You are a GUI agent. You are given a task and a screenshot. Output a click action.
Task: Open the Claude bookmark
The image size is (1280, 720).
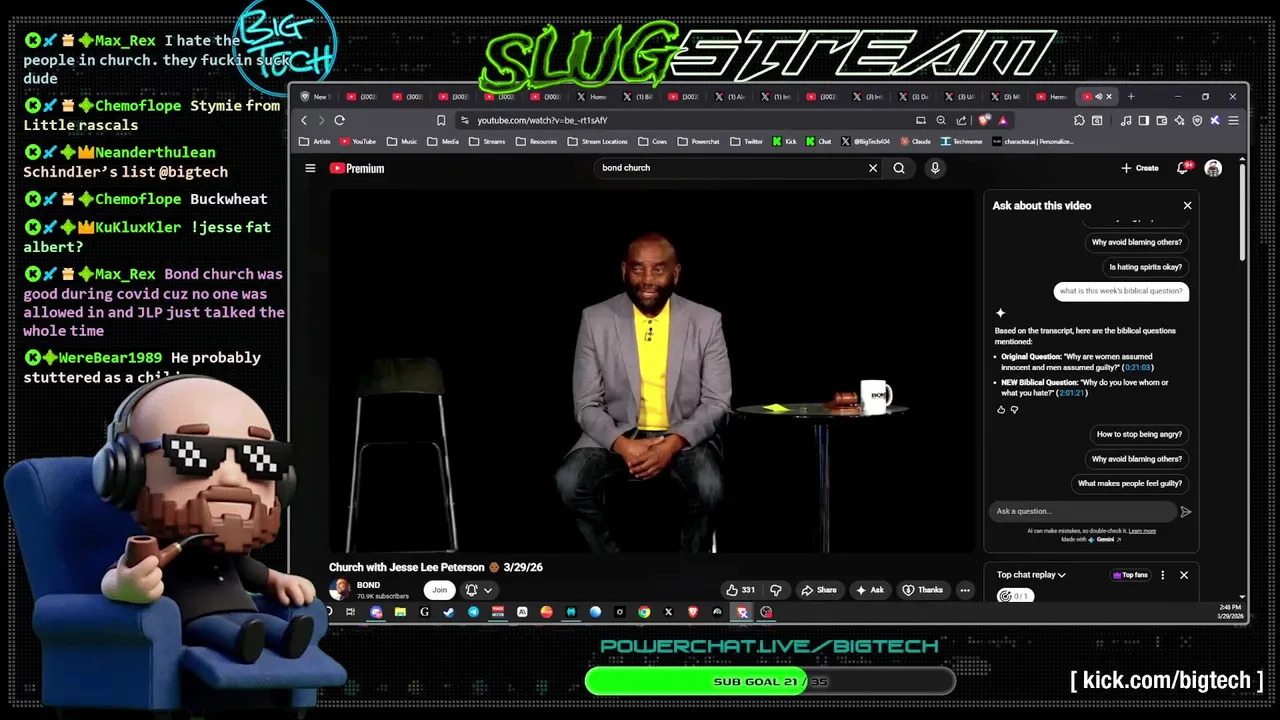(x=915, y=142)
